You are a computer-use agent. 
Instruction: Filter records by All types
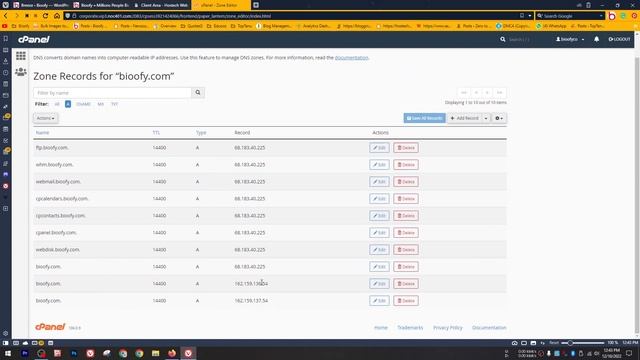pos(57,104)
